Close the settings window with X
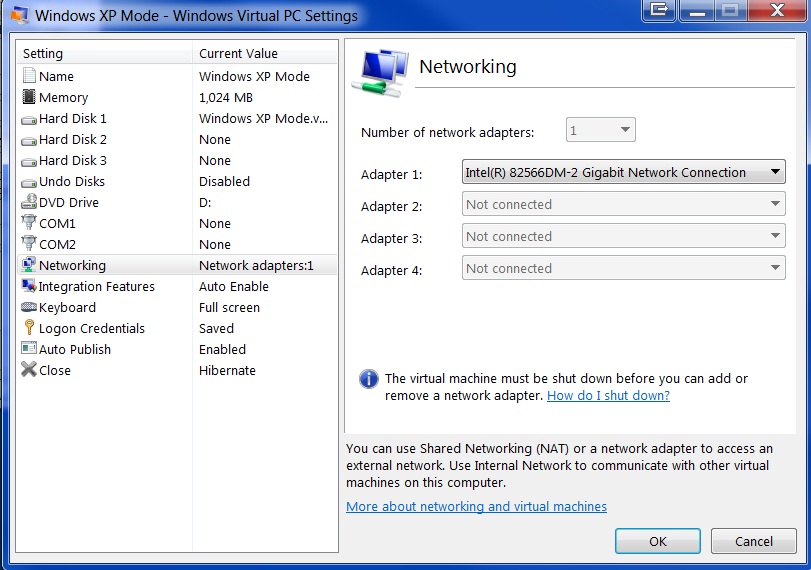The height and width of the screenshot is (570, 811). click(776, 10)
